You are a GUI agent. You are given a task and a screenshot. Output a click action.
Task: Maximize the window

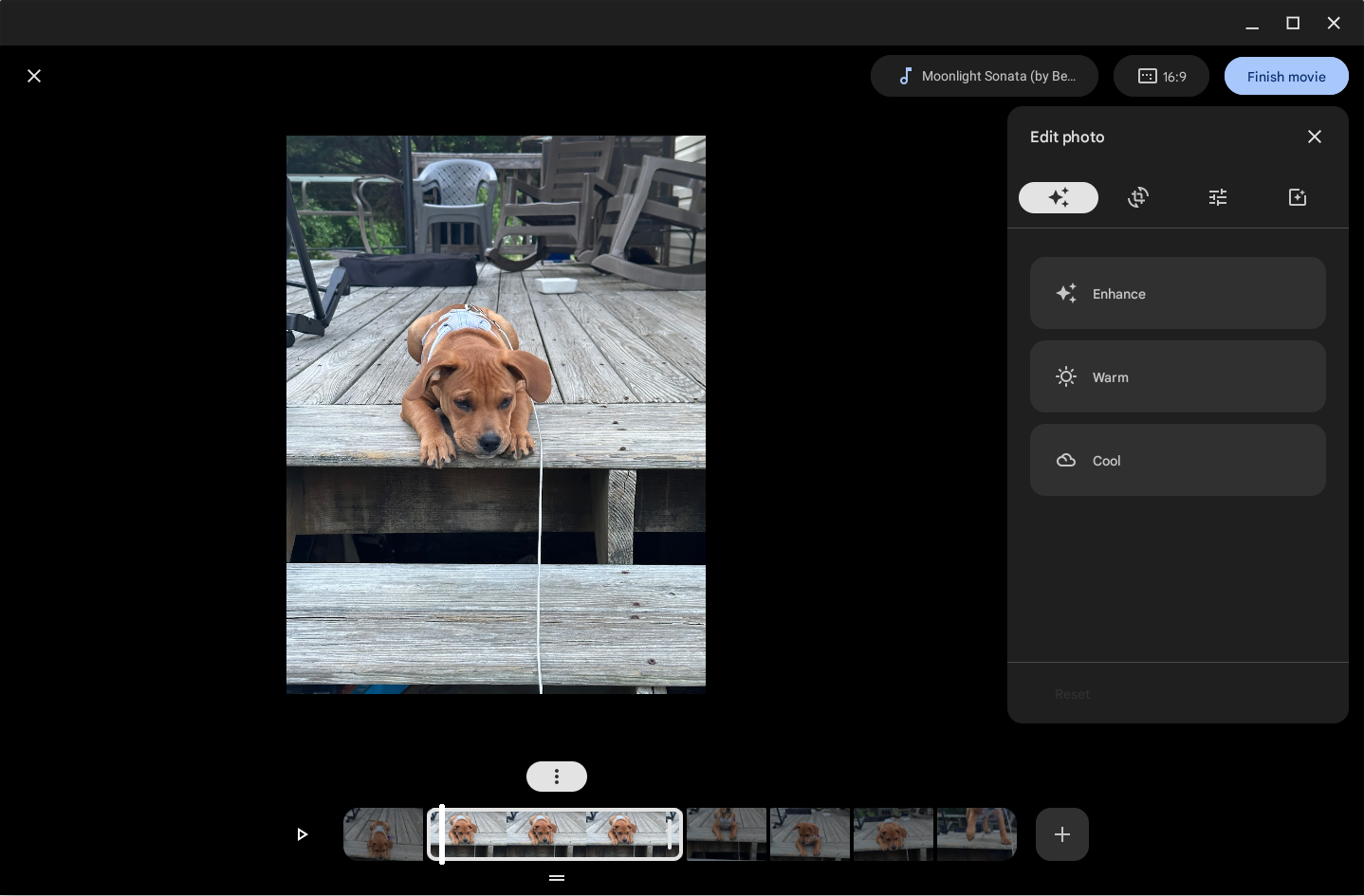pos(1293,23)
